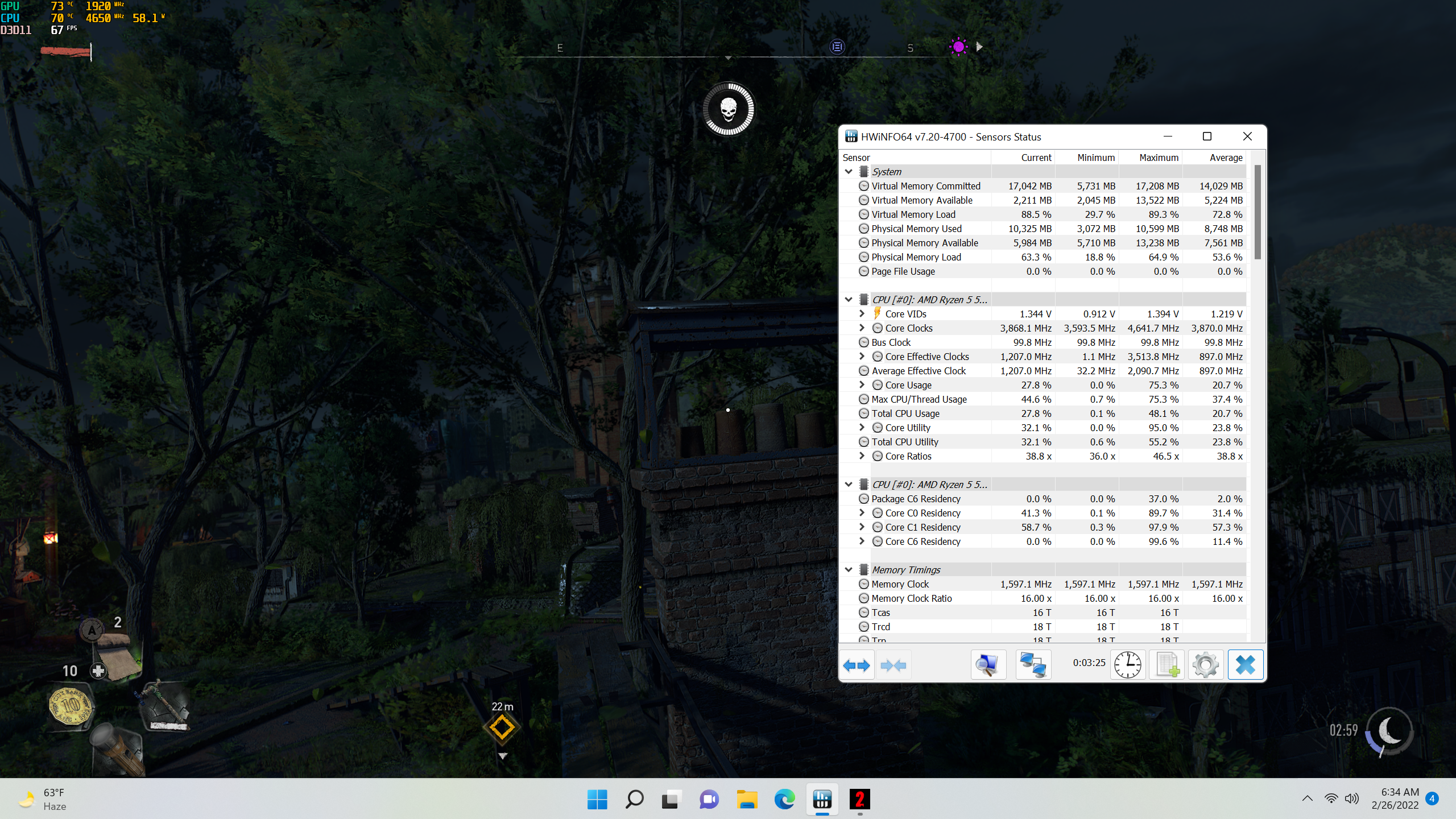Expand the Core Usage row
Image resolution: width=1456 pixels, height=819 pixels.
point(862,384)
